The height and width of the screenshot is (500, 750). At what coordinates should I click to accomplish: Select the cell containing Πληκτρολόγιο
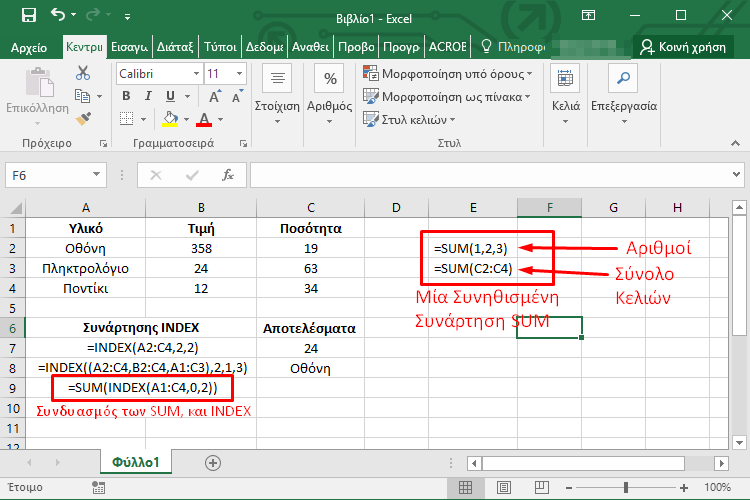point(85,268)
